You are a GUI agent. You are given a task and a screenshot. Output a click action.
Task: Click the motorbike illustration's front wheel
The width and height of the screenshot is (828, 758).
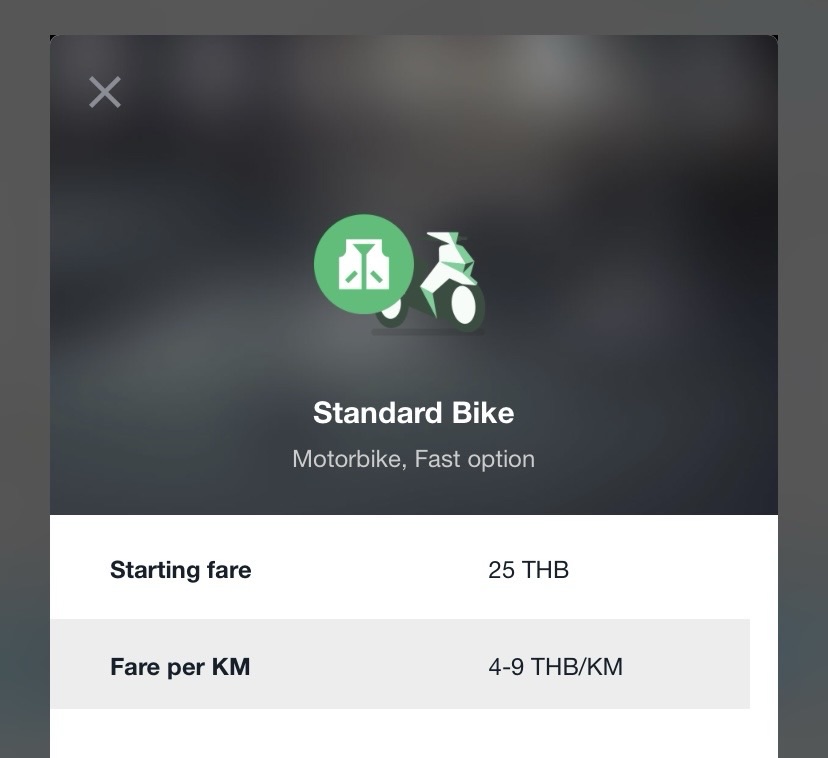[464, 303]
